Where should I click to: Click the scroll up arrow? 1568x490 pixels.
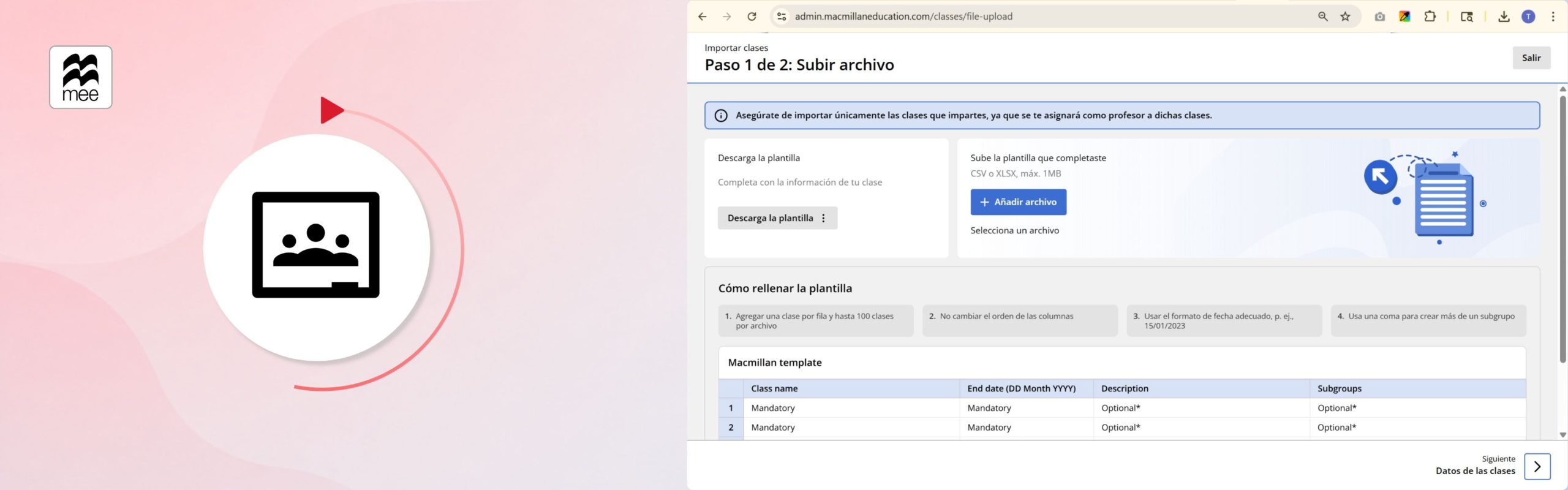1563,89
